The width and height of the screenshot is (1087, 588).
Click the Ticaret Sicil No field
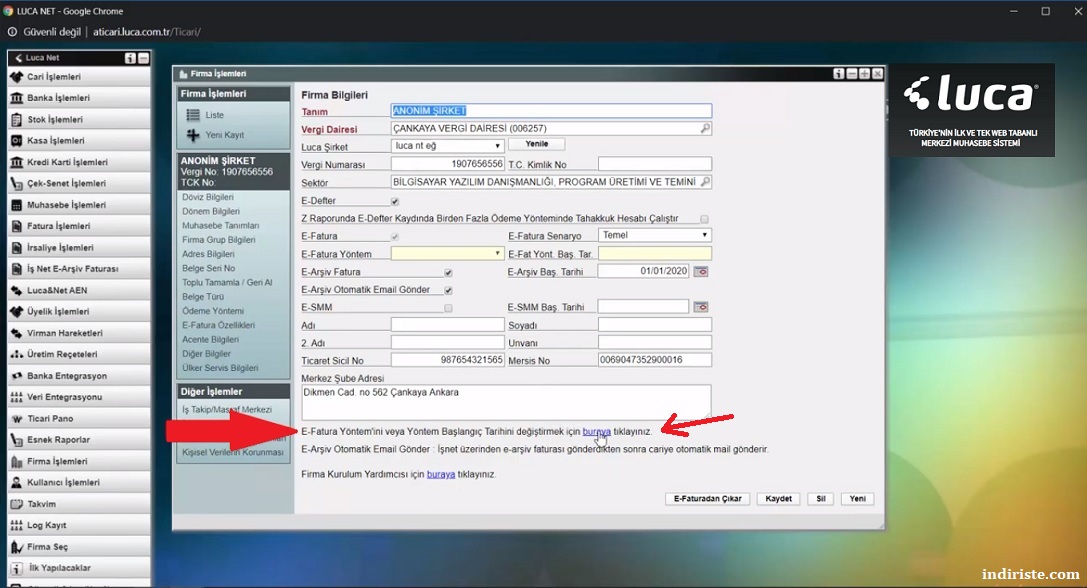point(447,360)
